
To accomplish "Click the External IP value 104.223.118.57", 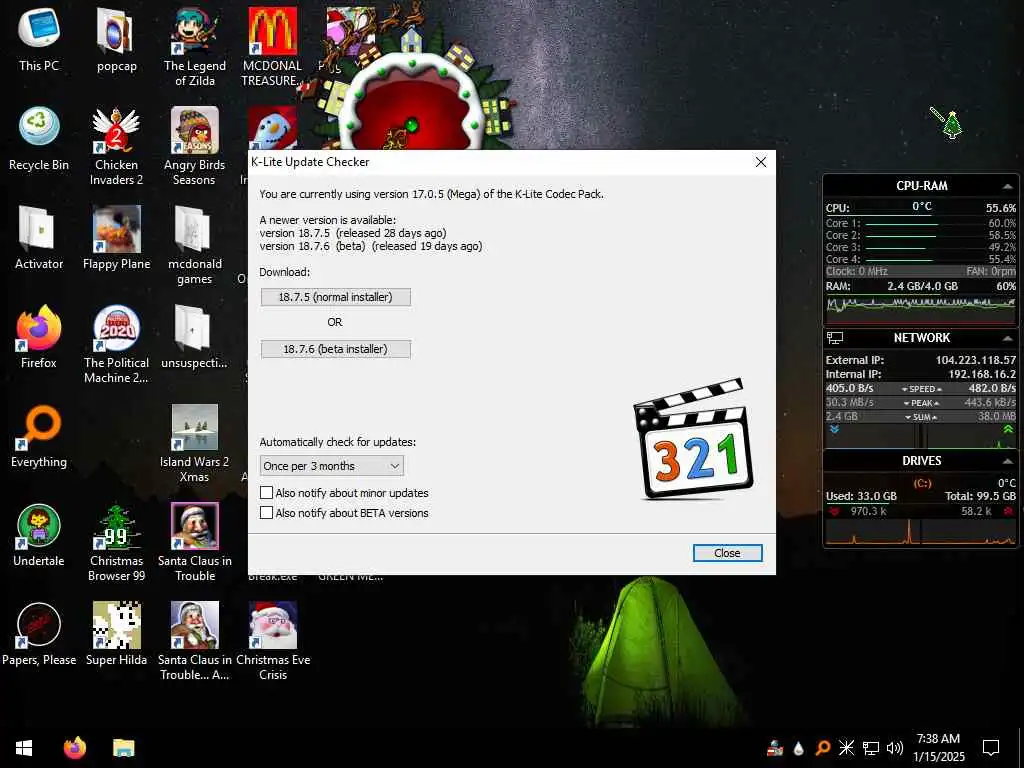I will coord(976,360).
